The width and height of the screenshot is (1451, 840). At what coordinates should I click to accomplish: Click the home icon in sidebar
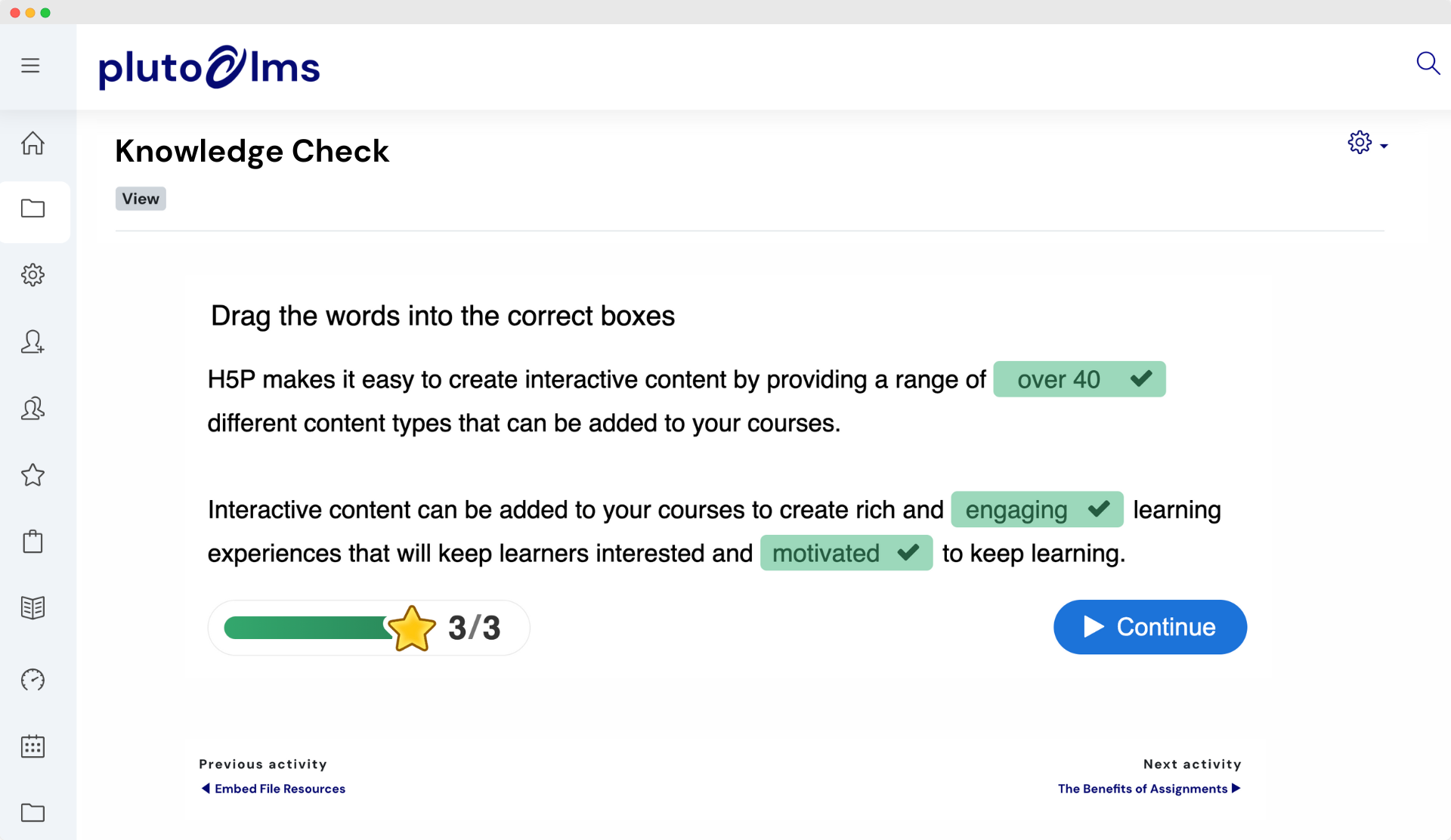(34, 143)
